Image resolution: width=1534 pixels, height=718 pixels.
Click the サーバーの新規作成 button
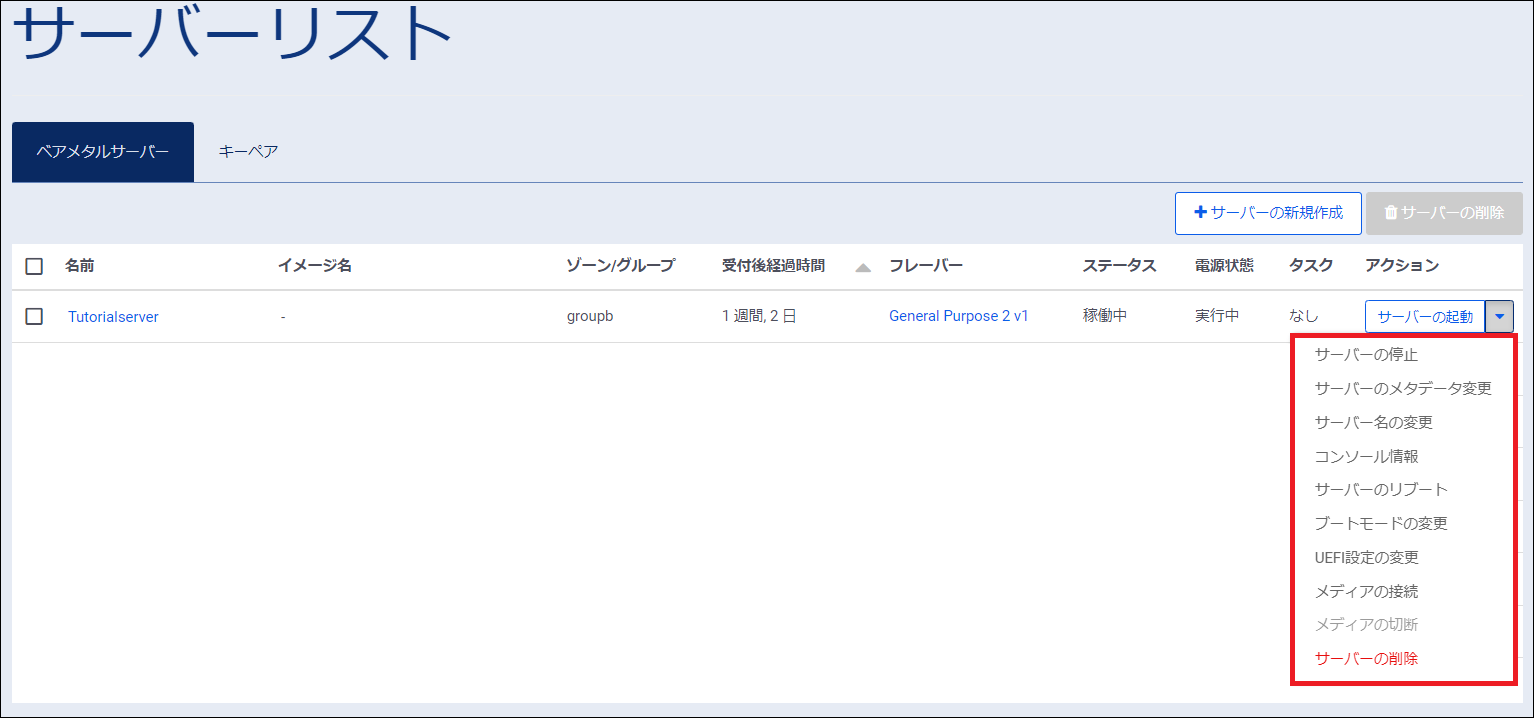coord(1268,213)
